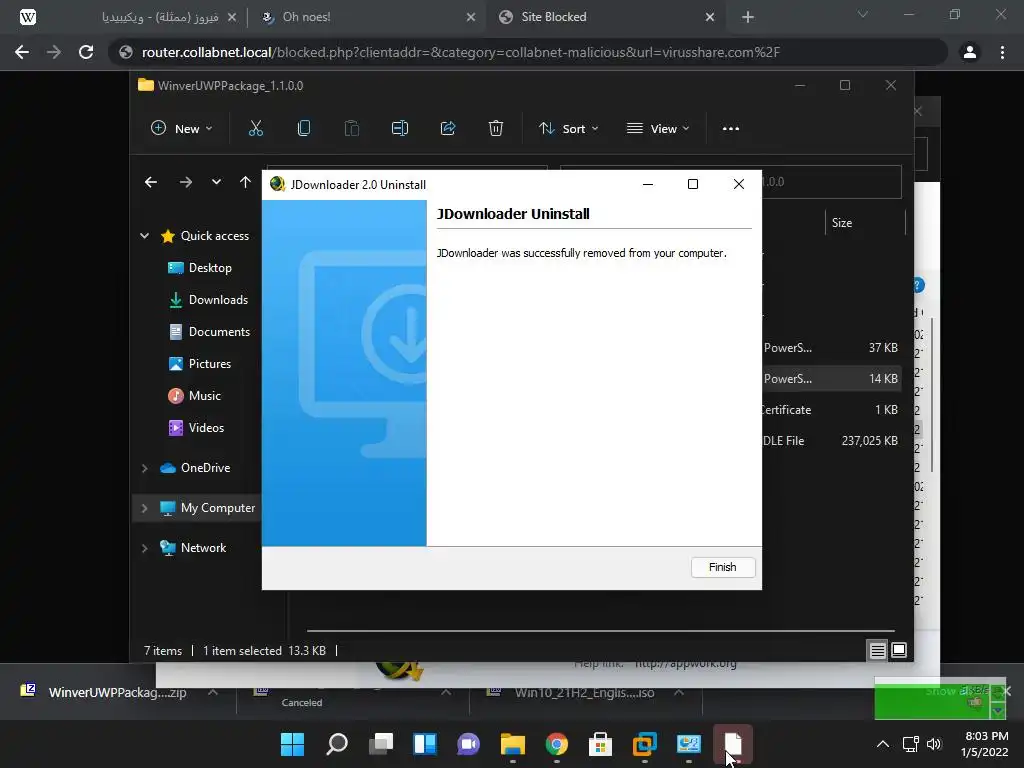Click the browser back button

pos(22,52)
